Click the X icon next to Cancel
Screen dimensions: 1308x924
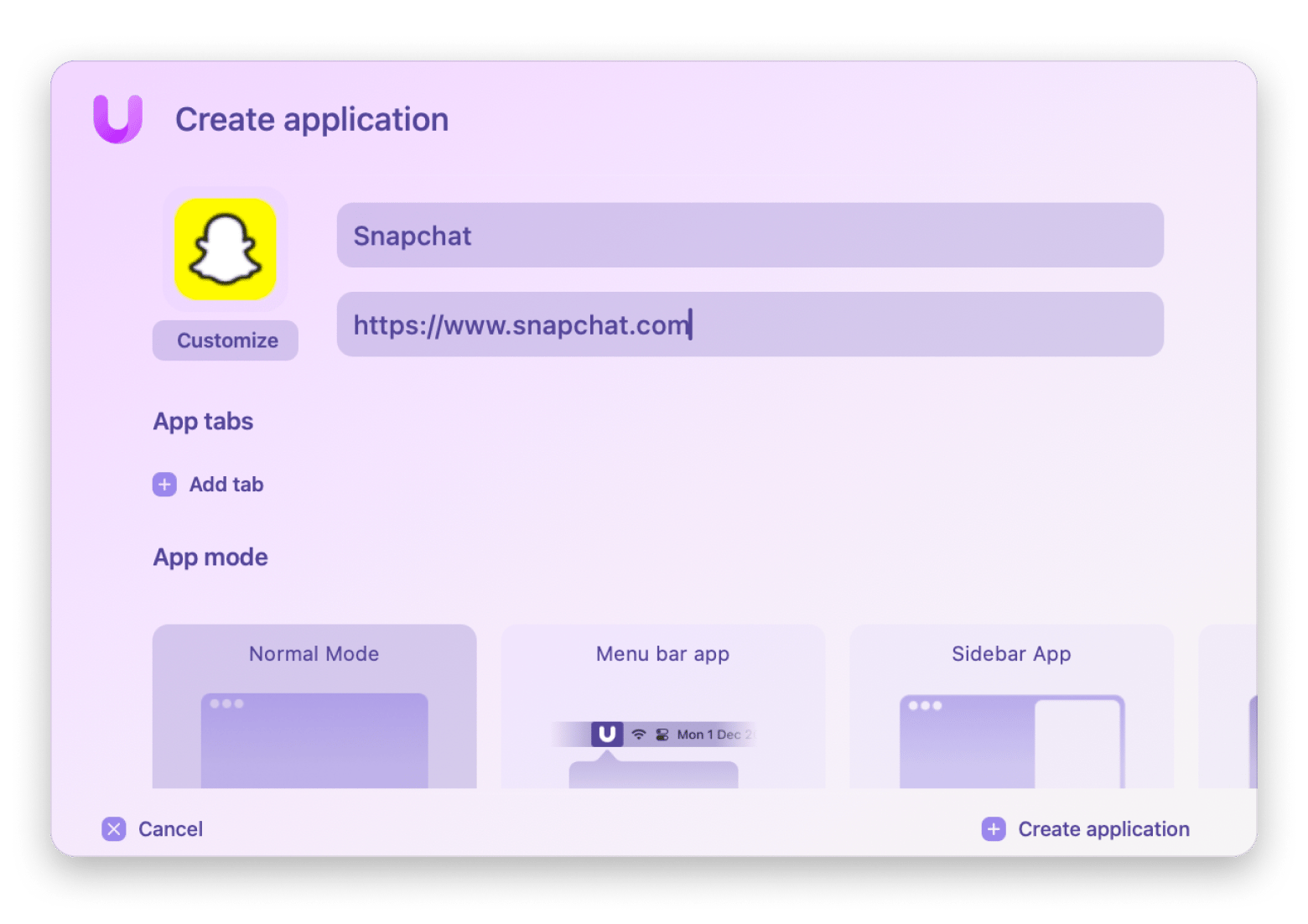113,829
